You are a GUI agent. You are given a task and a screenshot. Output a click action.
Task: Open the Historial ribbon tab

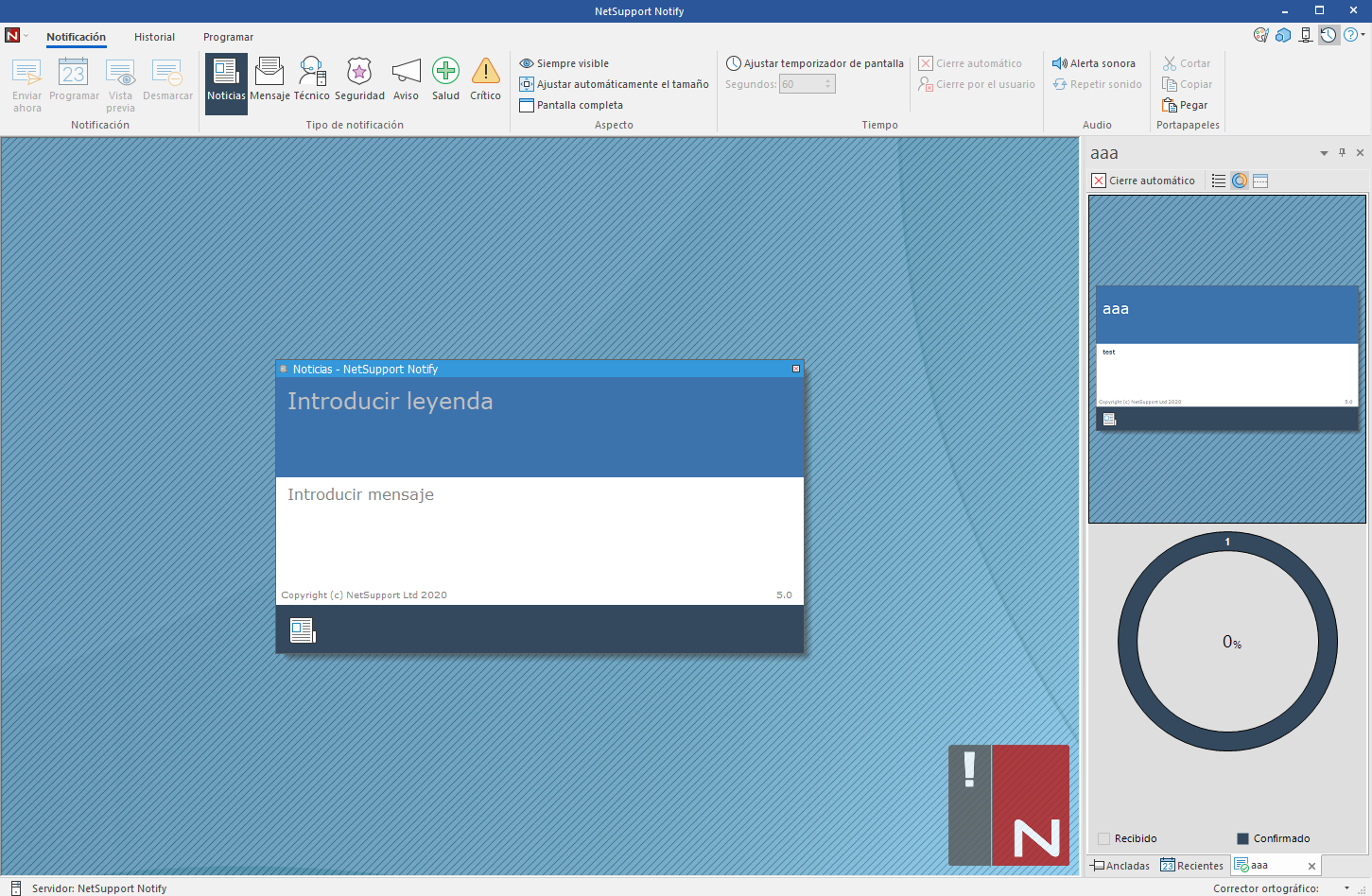pos(154,37)
